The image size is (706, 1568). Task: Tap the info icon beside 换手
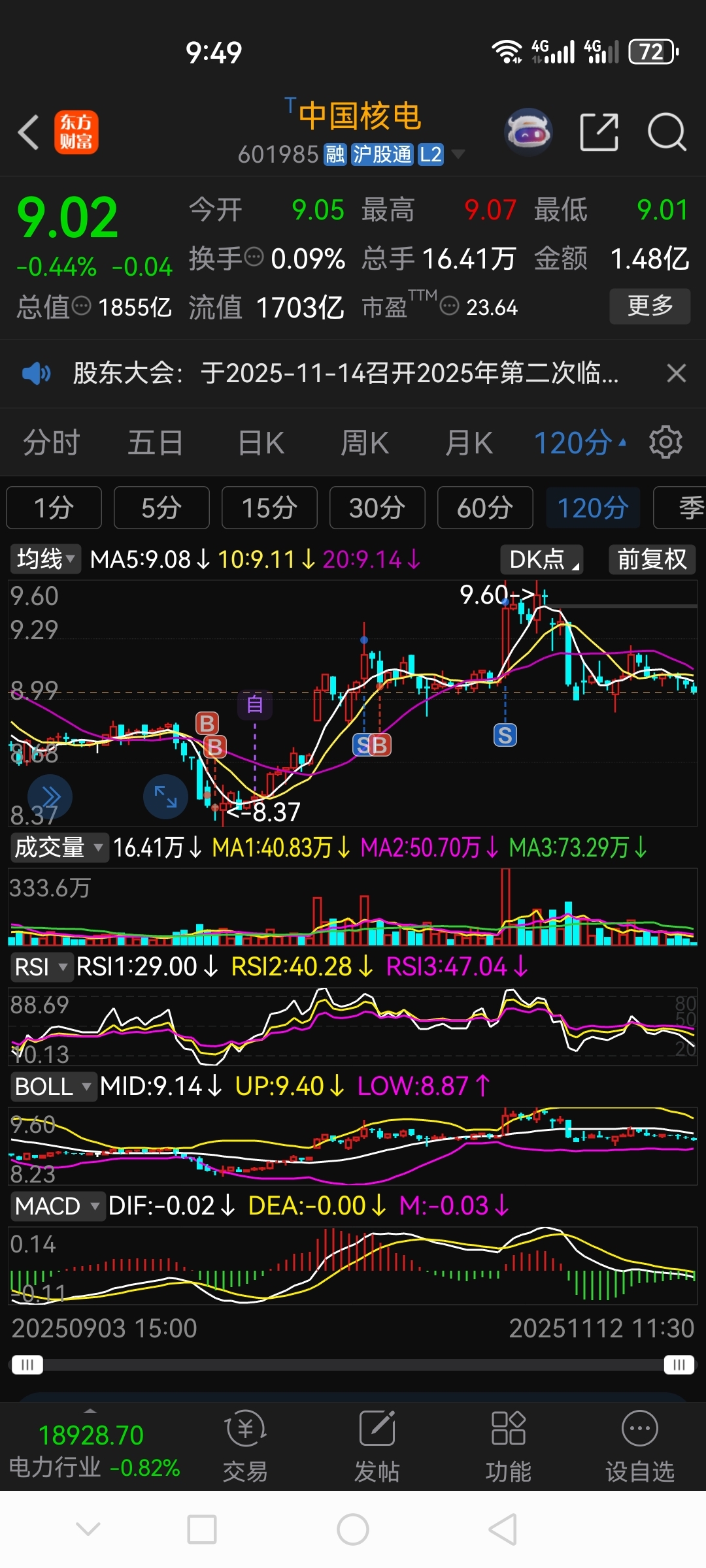point(254,257)
